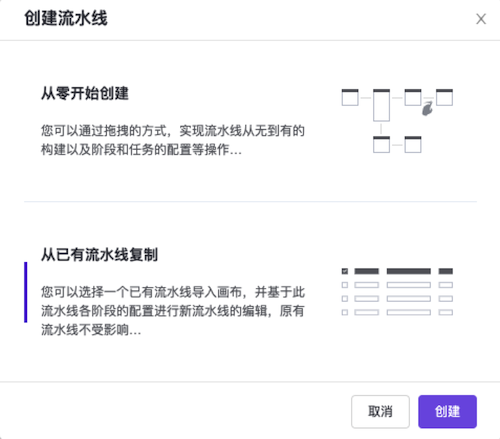The width and height of the screenshot is (500, 439).
Task: Click the second-row empty checkbox in list illustration
Action: pyautogui.click(x=345, y=285)
